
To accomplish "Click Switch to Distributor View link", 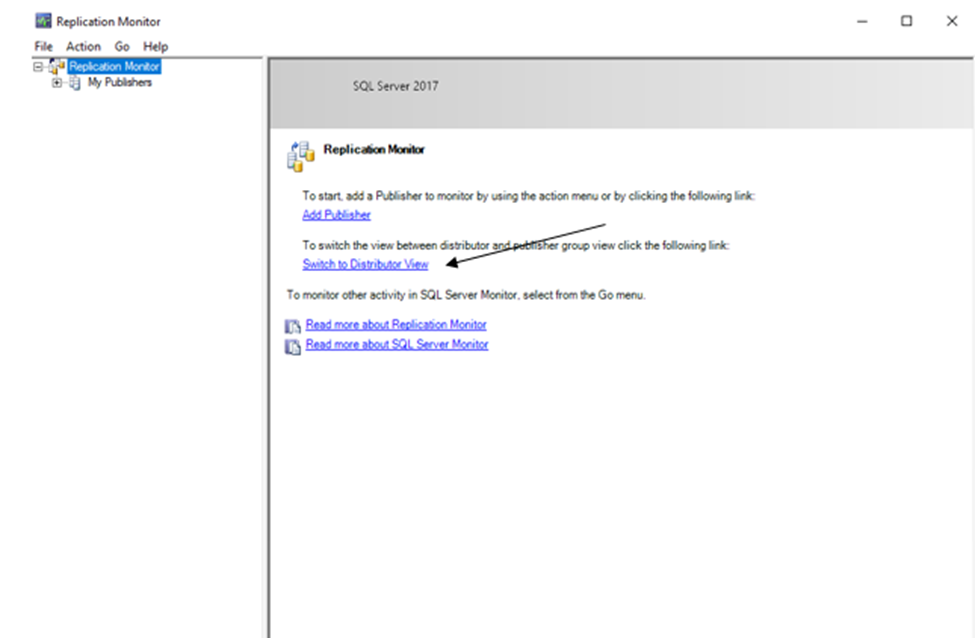I will [366, 264].
